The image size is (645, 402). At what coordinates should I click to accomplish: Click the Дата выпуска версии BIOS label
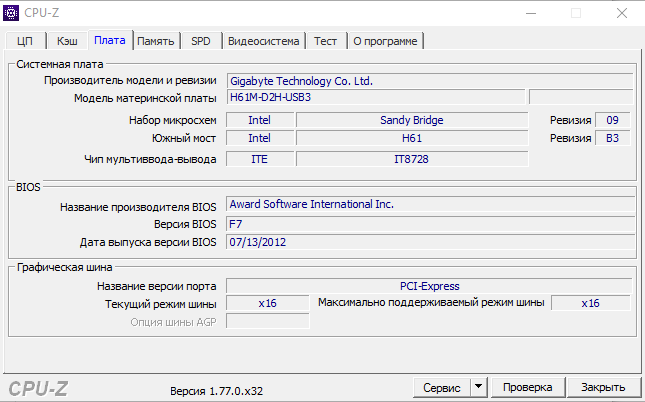(148, 242)
